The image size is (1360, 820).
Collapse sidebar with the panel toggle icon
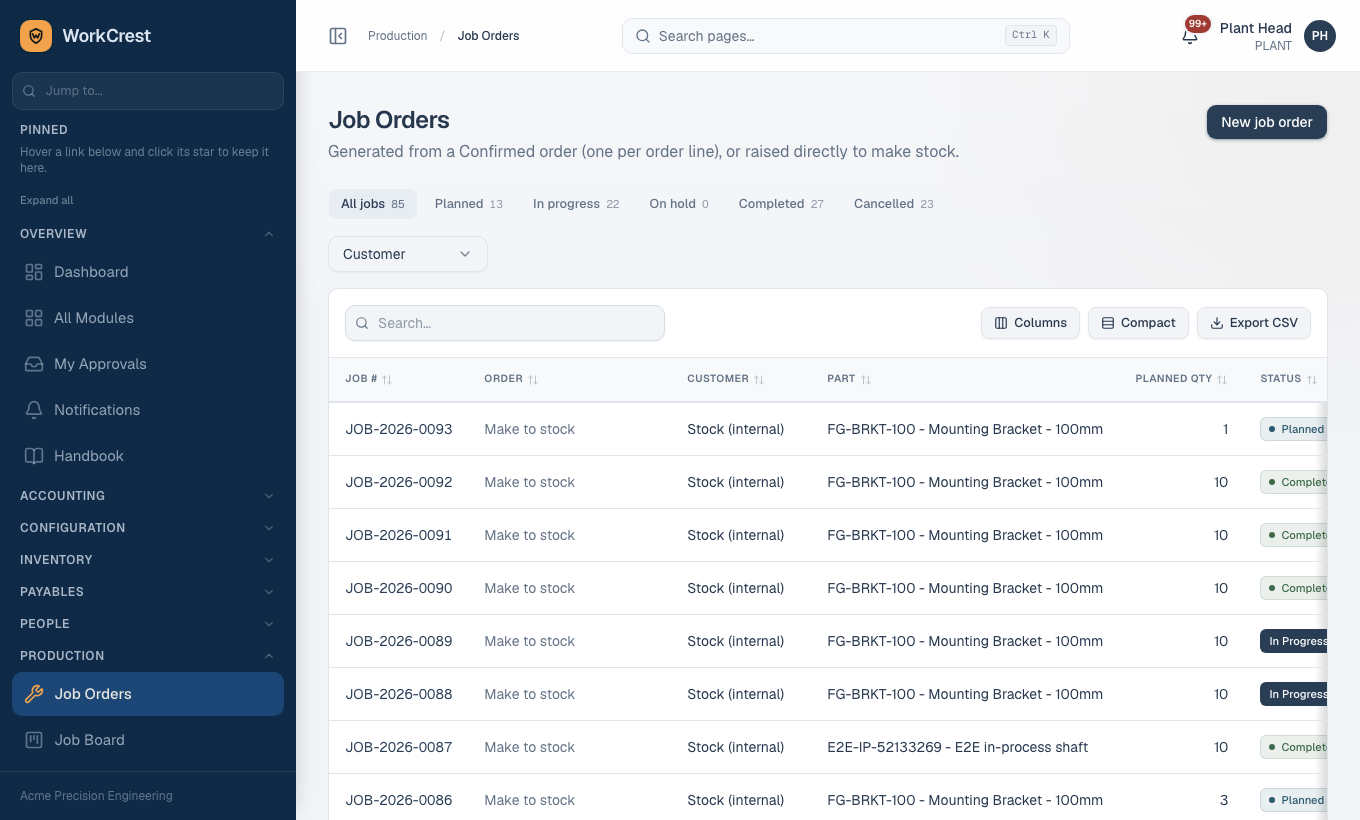tap(338, 36)
